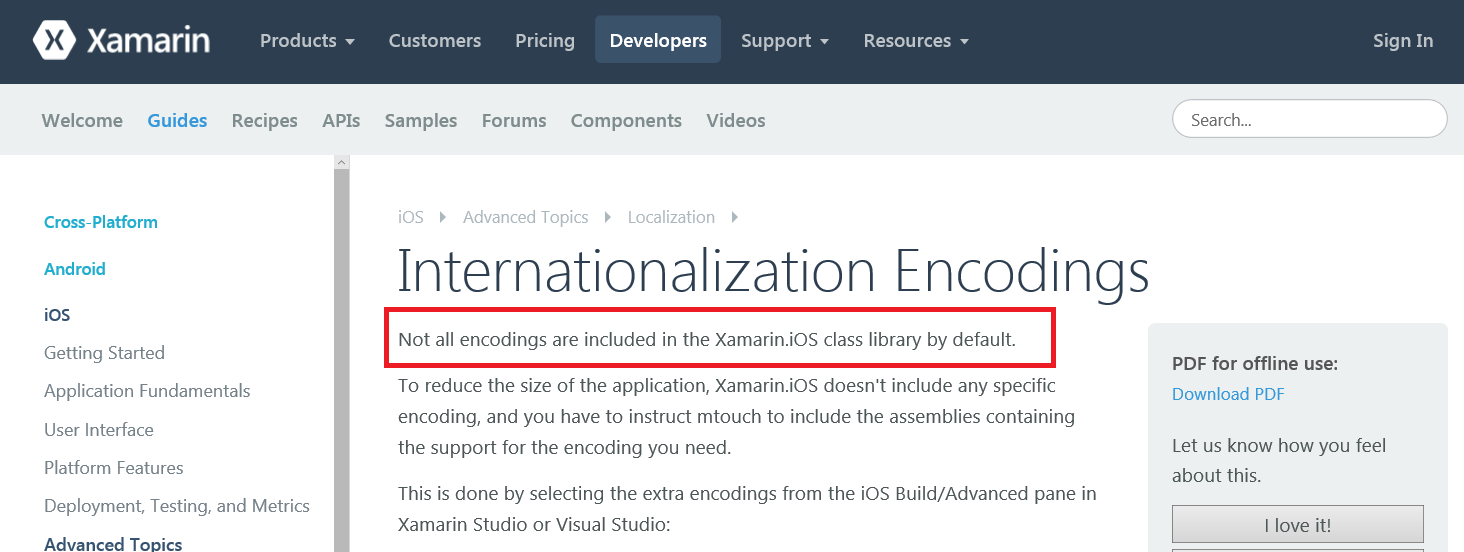Open the Components section

tap(626, 120)
